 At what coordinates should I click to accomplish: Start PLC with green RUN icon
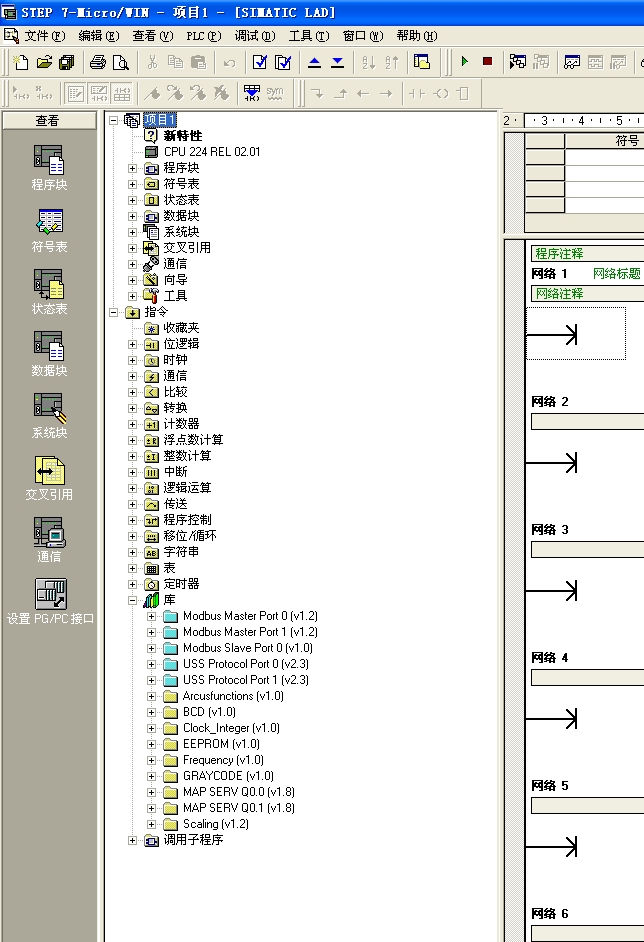tap(464, 61)
